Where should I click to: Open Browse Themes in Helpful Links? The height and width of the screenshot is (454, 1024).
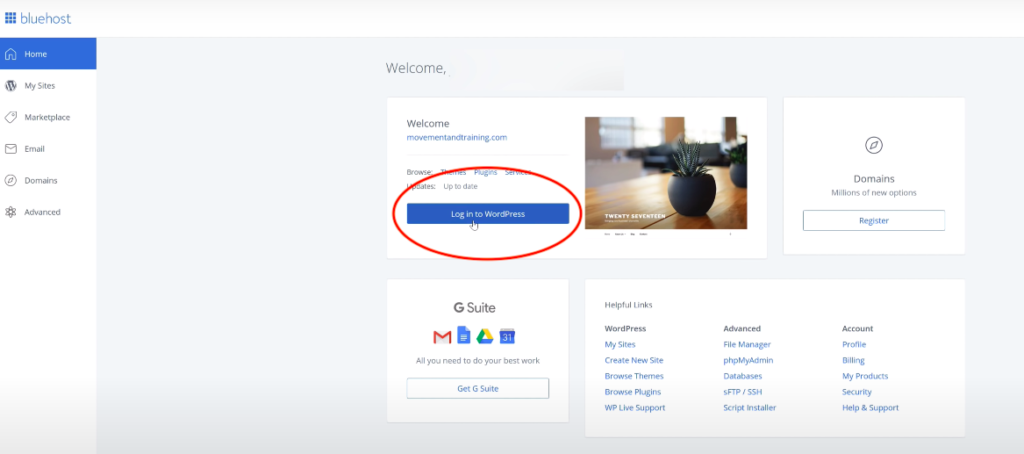(x=634, y=376)
